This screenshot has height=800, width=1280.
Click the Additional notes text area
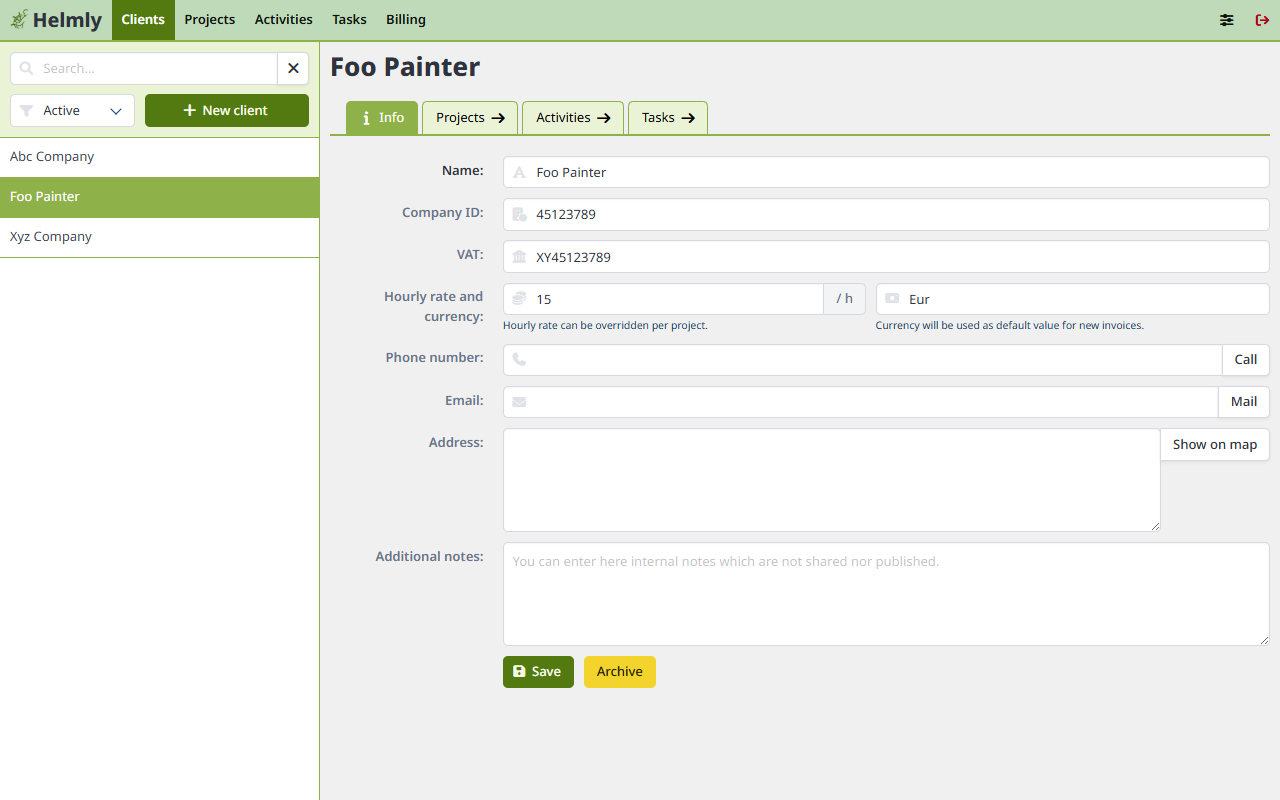(x=886, y=594)
